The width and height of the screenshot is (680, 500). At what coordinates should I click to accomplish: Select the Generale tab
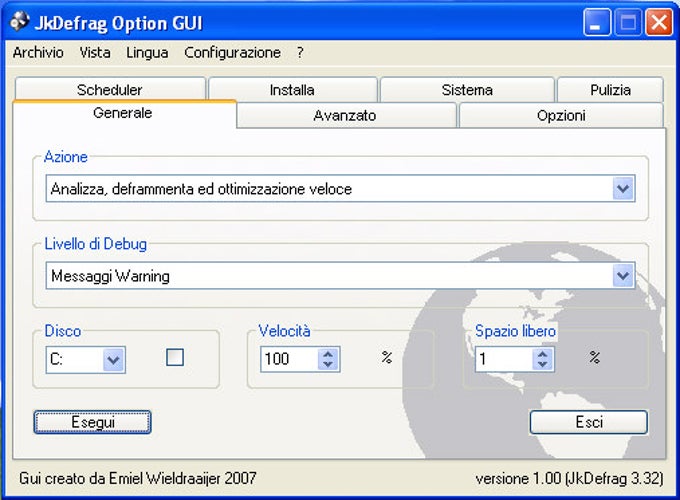coord(123,113)
